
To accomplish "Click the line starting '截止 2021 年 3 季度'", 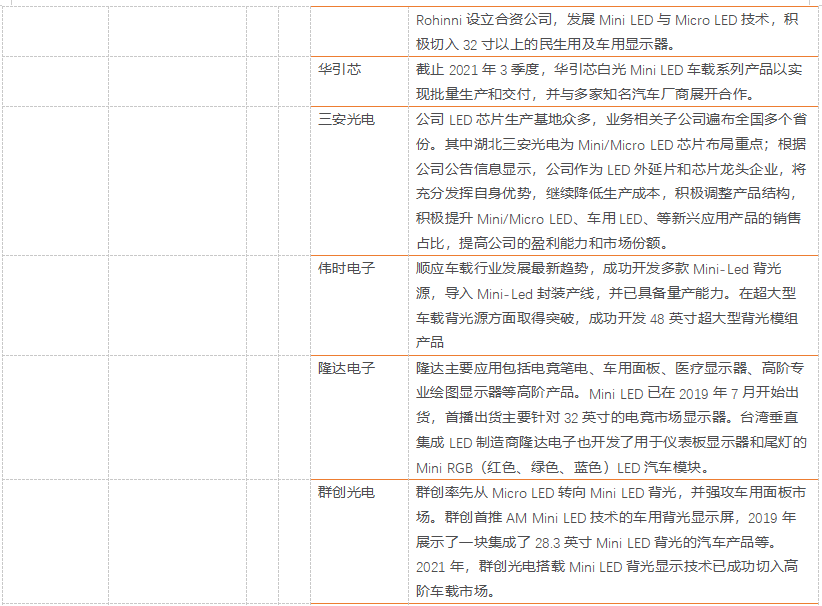I will (609, 70).
